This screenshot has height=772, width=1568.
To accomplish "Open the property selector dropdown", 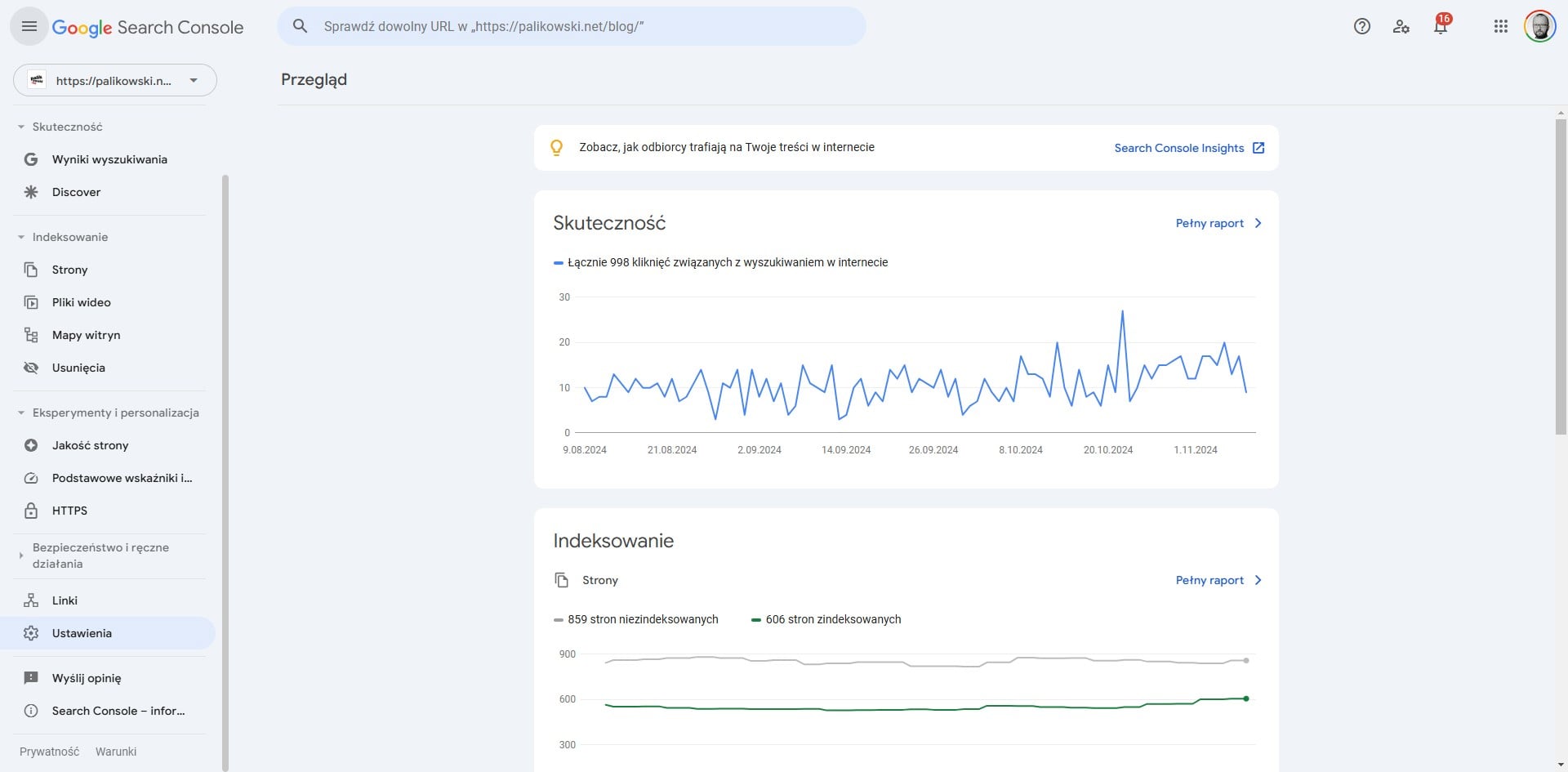I will coord(114,81).
